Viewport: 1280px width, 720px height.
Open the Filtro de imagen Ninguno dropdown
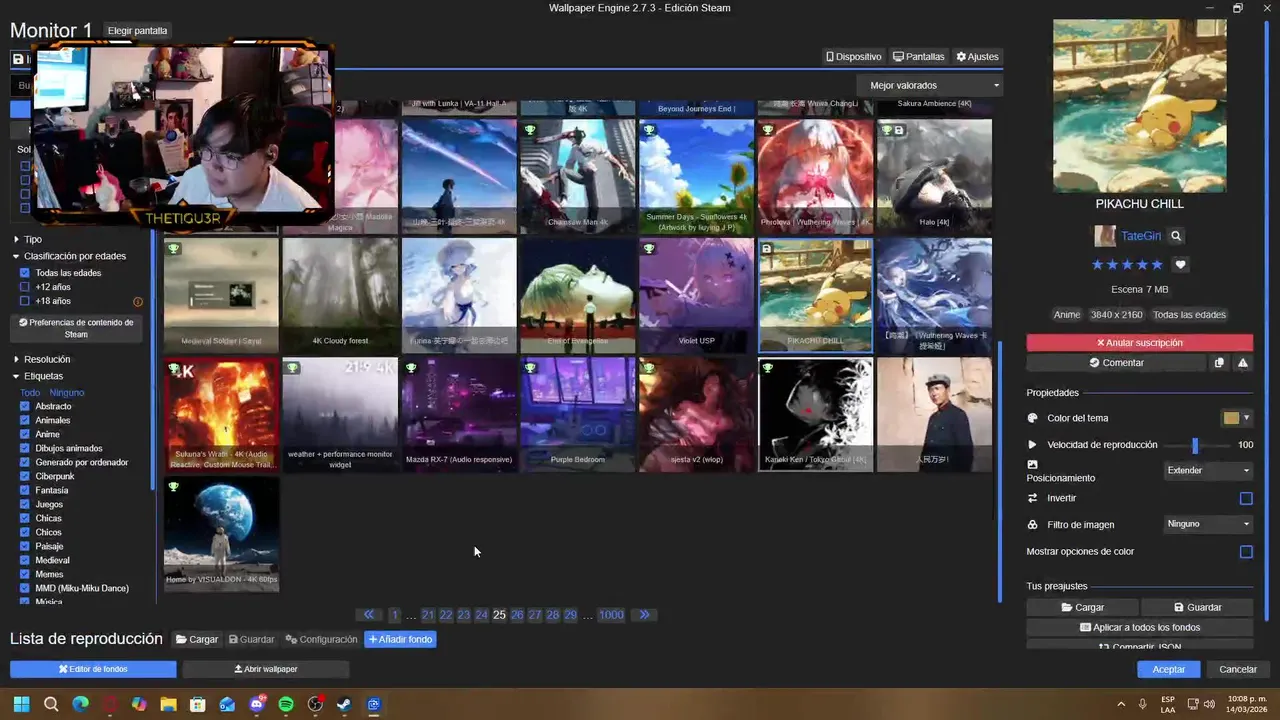1209,524
